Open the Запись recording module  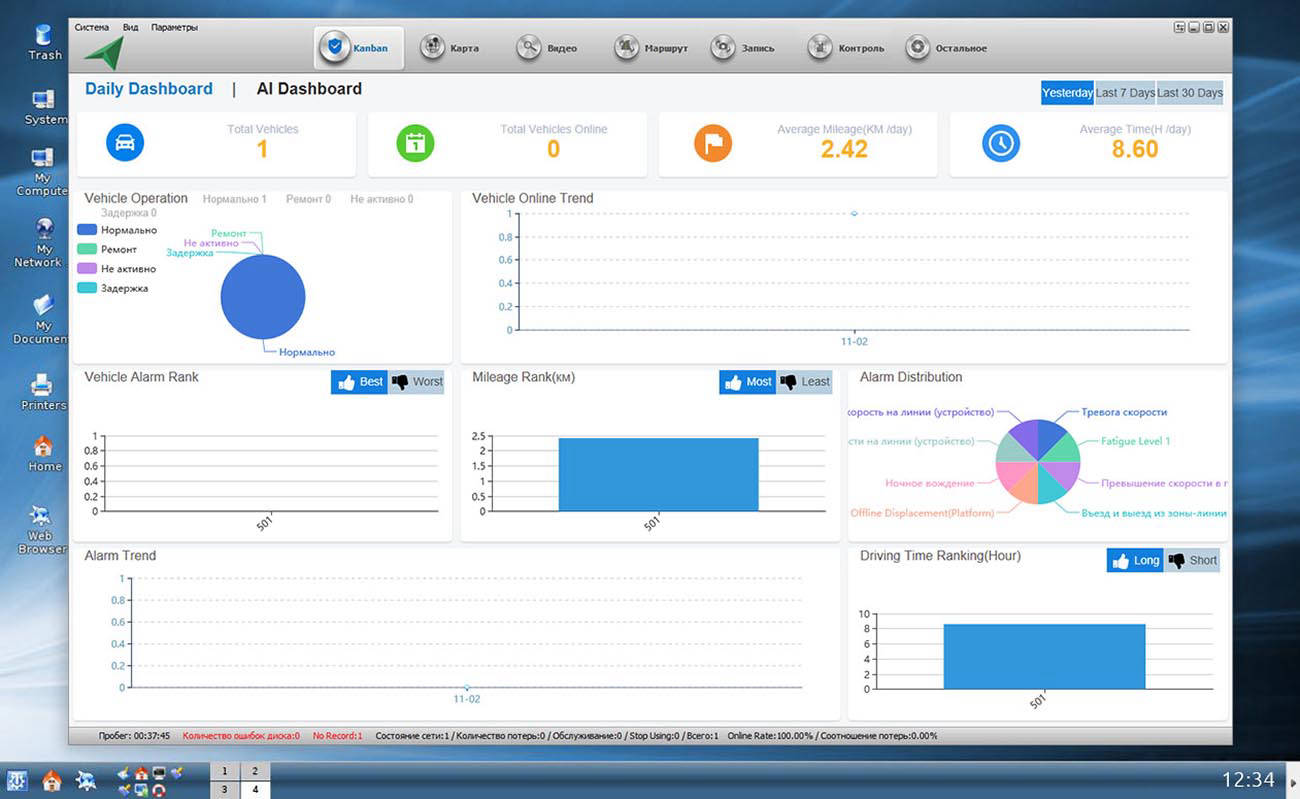point(723,48)
